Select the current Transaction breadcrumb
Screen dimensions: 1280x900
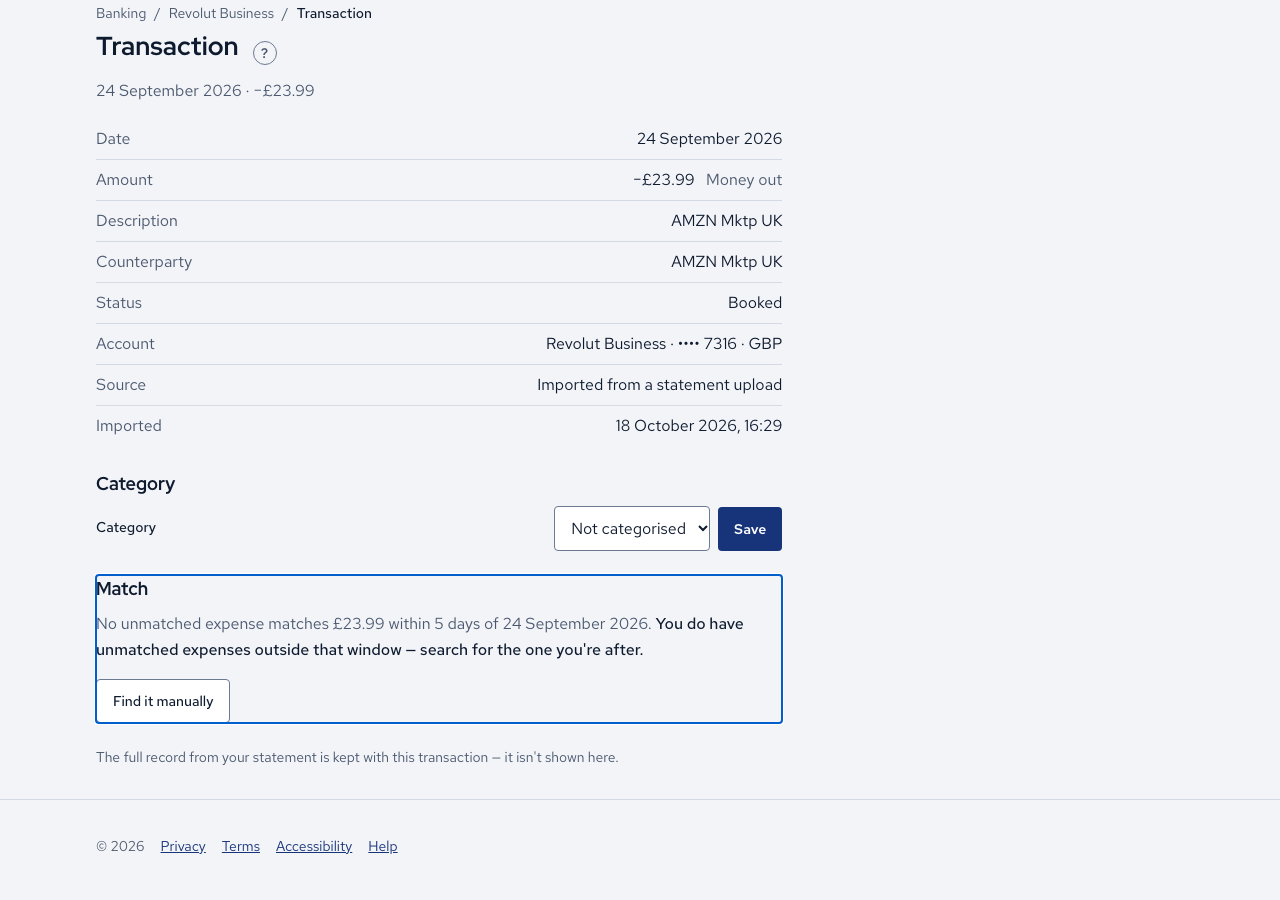334,13
